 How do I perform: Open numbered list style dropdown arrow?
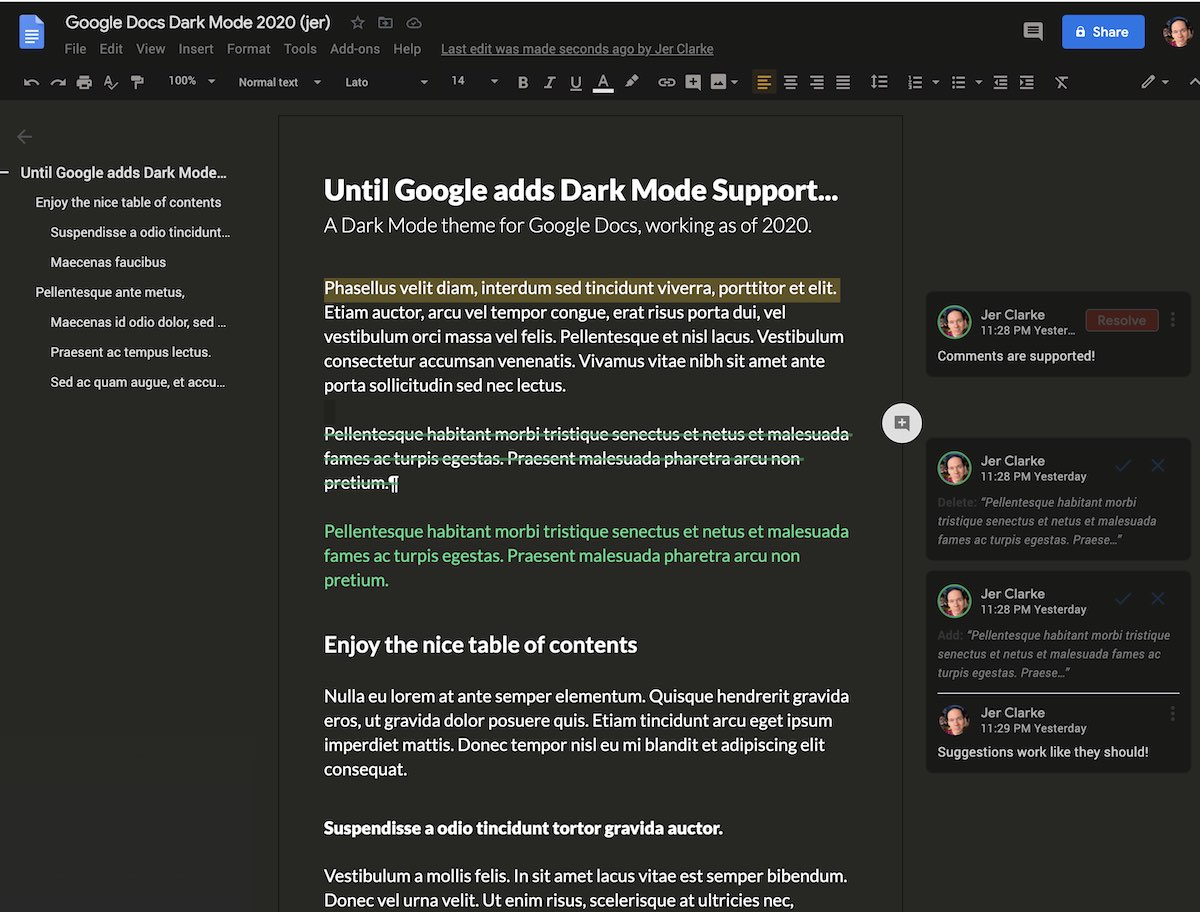(x=935, y=82)
